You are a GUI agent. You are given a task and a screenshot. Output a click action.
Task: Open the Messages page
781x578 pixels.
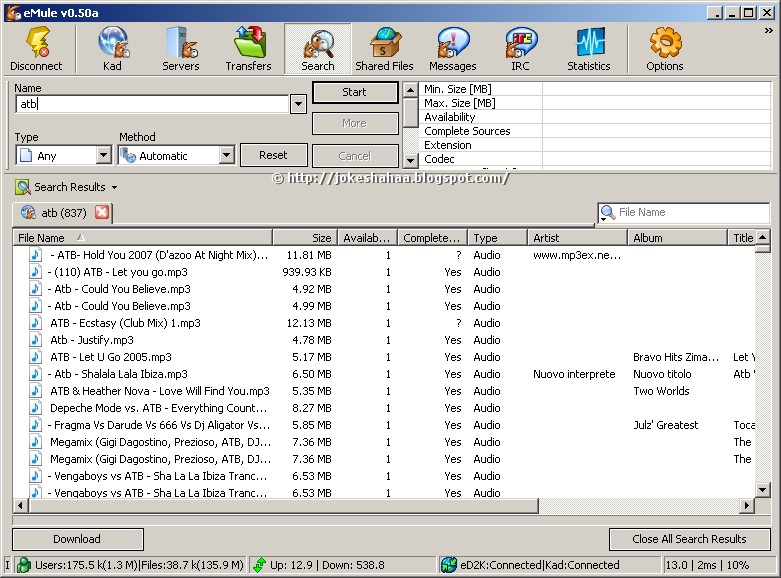tap(453, 48)
